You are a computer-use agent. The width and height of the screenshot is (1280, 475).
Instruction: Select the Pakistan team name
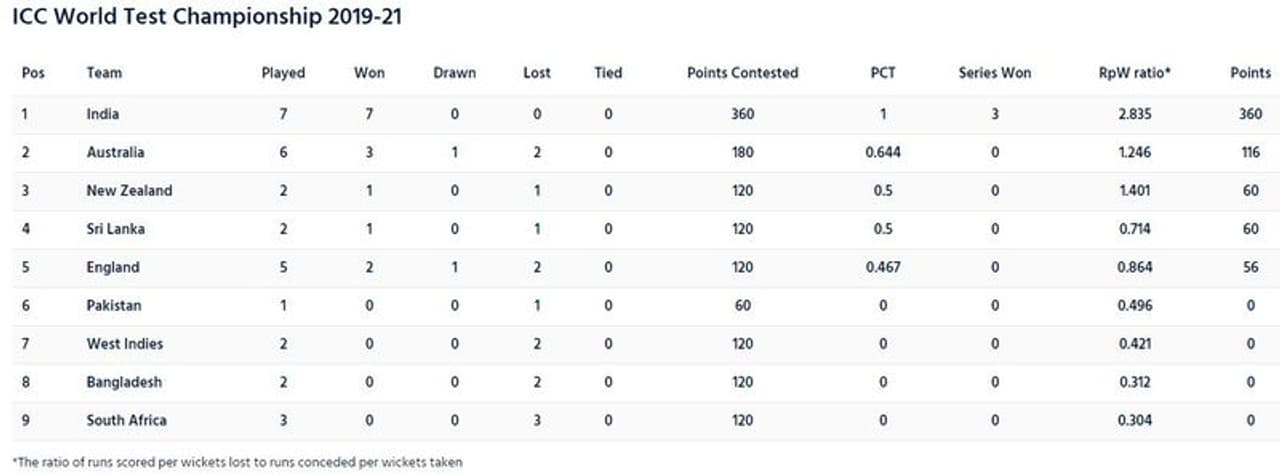pyautogui.click(x=114, y=305)
